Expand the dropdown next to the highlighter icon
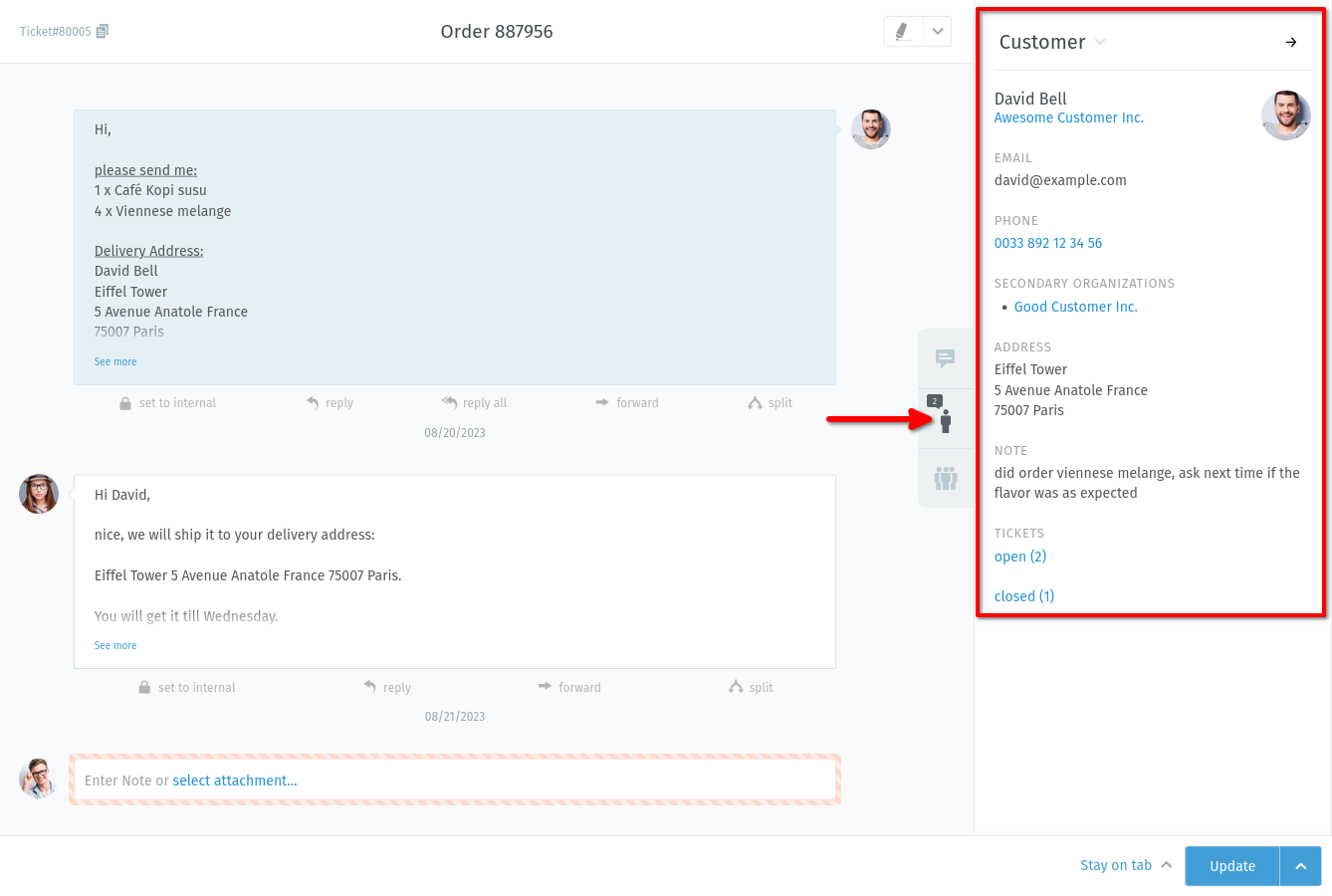The height and width of the screenshot is (896, 1332). coord(937,31)
